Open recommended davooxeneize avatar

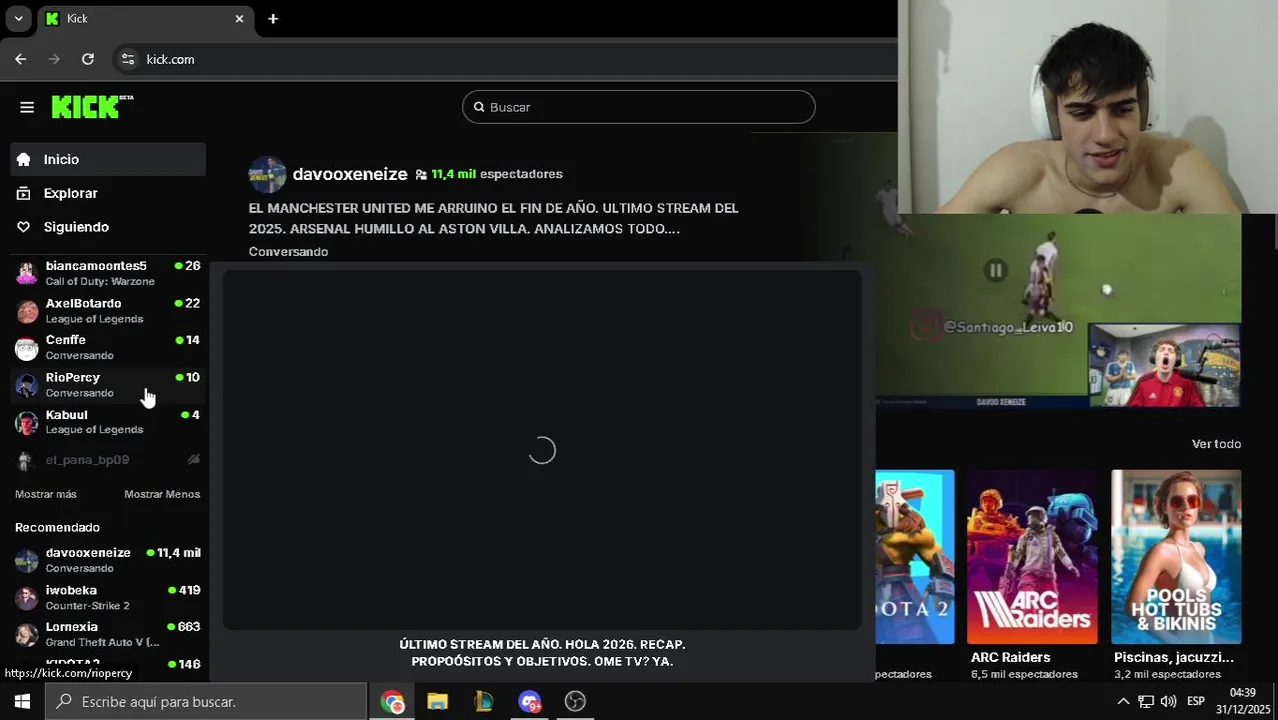point(27,560)
